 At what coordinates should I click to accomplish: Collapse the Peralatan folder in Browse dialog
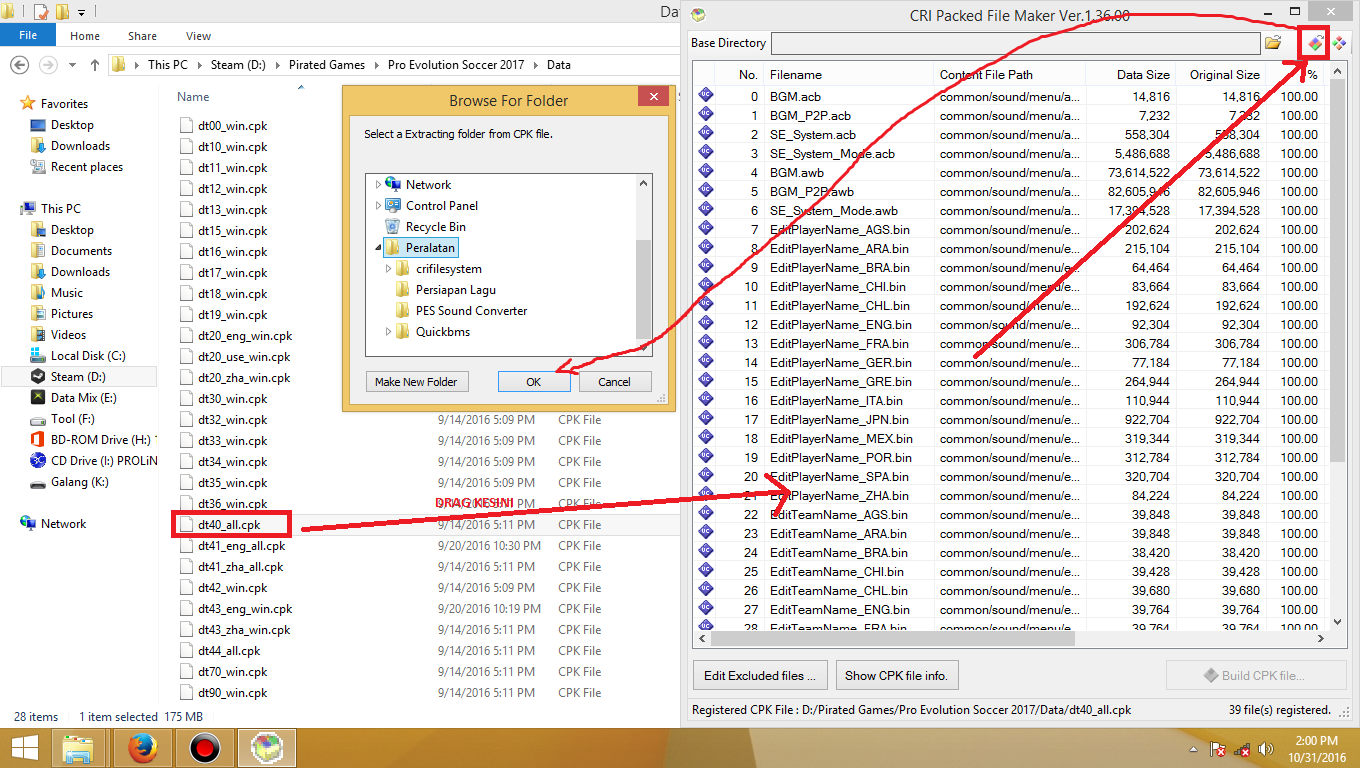point(378,248)
